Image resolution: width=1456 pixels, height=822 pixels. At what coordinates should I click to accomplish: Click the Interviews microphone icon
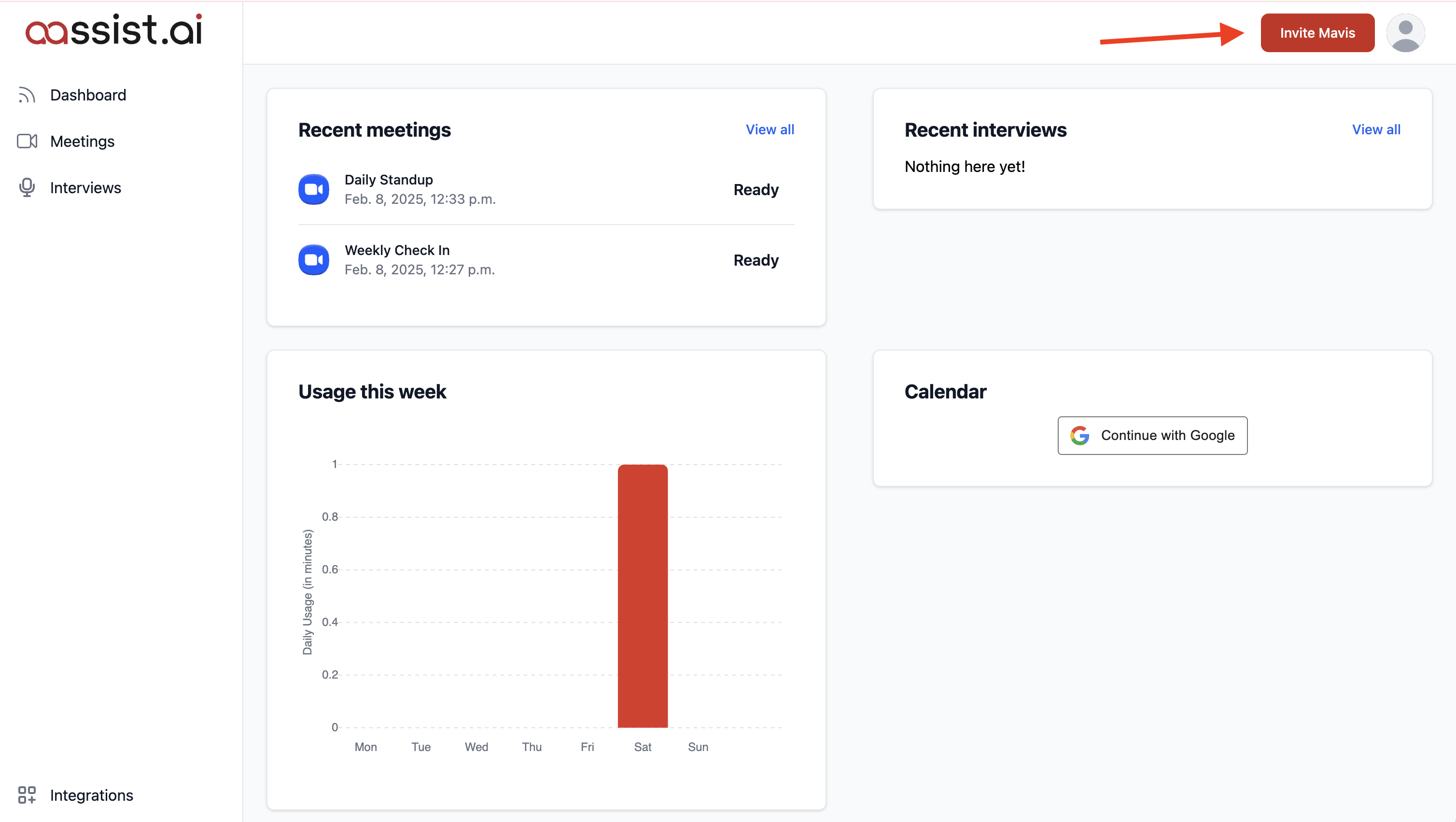tap(27, 188)
